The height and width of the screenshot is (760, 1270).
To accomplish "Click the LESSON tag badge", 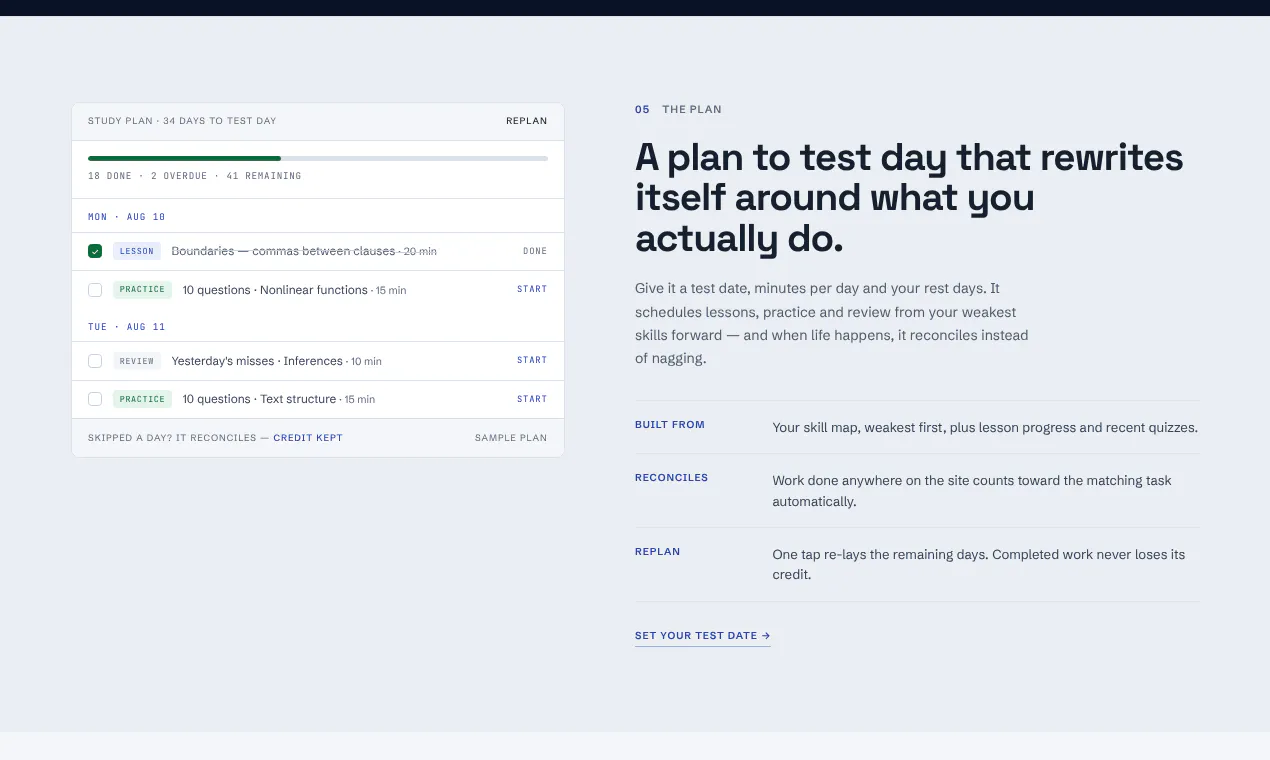I will pyautogui.click(x=137, y=251).
